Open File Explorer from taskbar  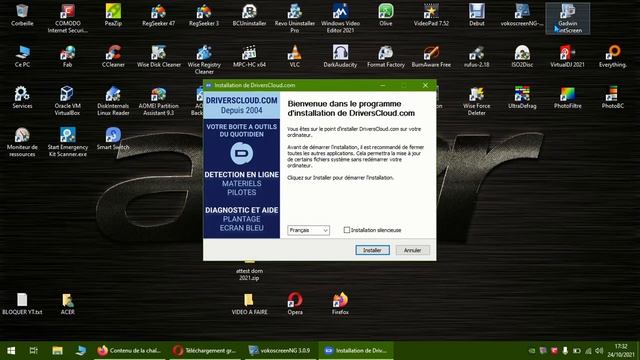(57, 351)
